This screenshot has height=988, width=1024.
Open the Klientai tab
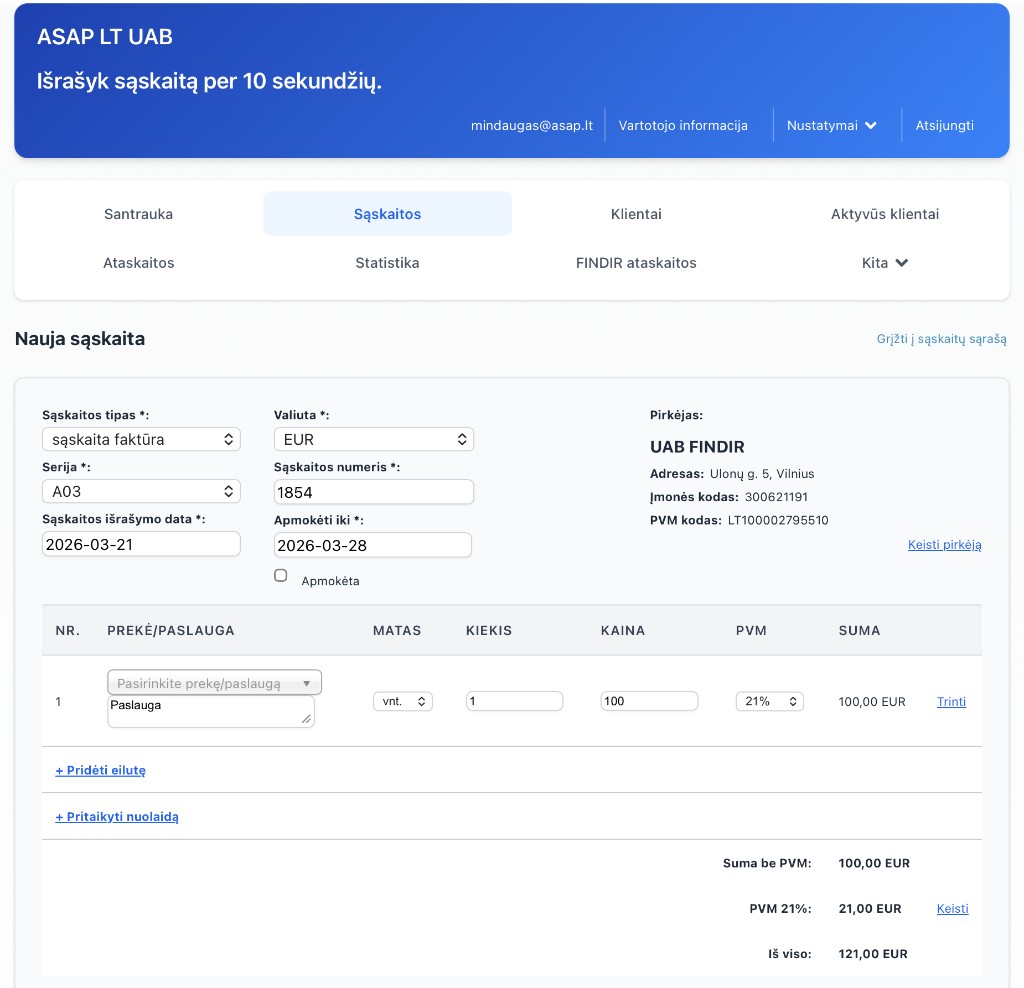pyautogui.click(x=636, y=214)
